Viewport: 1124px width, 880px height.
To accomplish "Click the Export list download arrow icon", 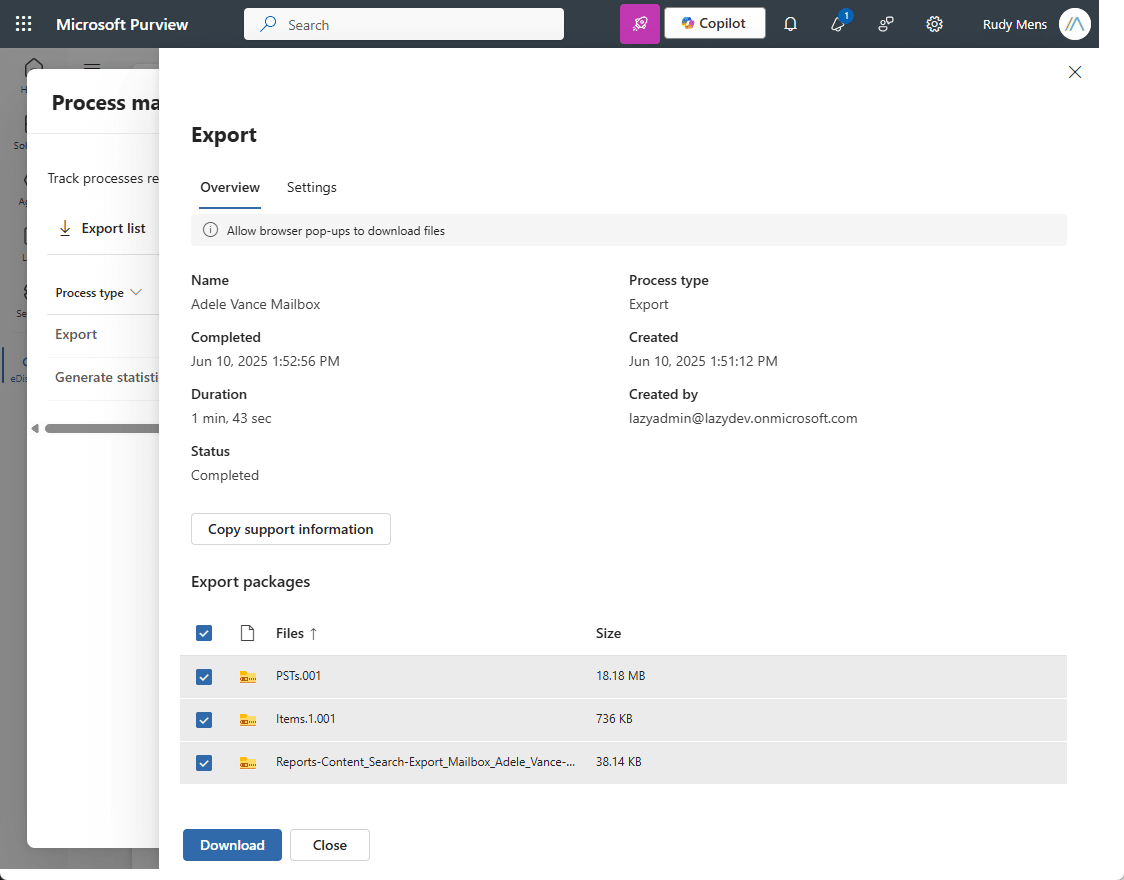I will pos(65,229).
